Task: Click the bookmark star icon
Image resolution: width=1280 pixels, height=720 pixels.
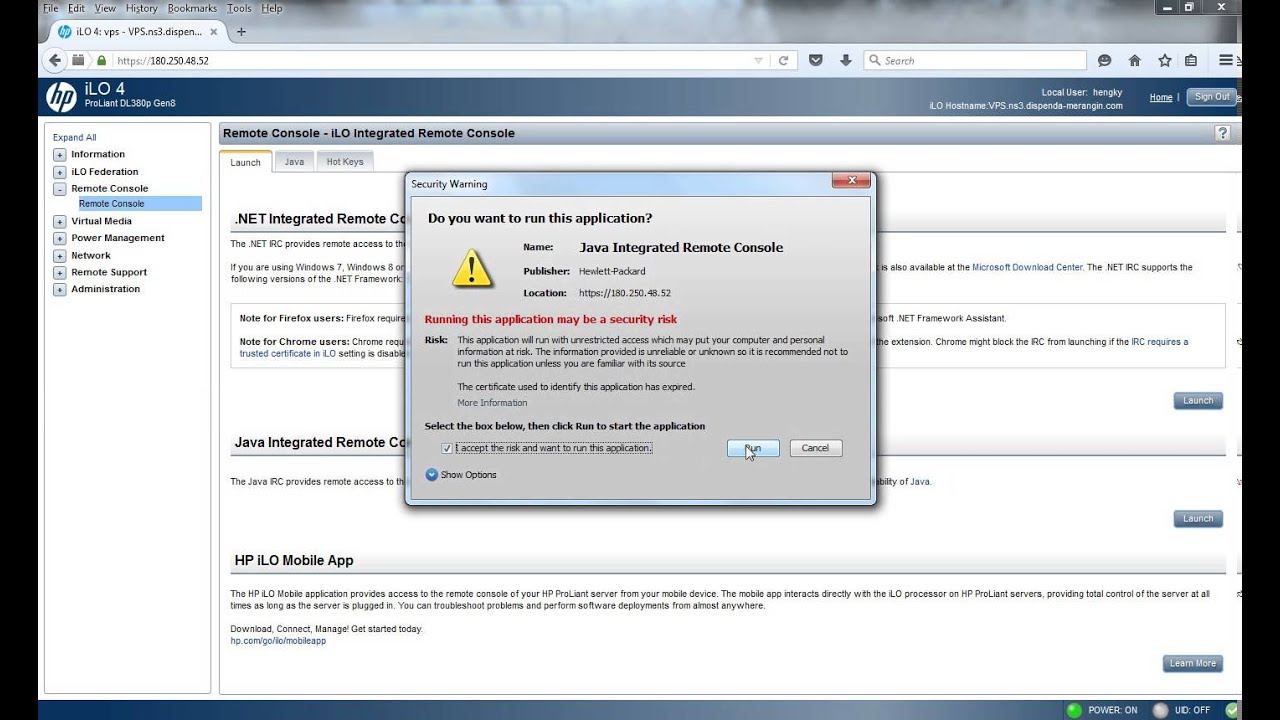Action: point(1164,60)
